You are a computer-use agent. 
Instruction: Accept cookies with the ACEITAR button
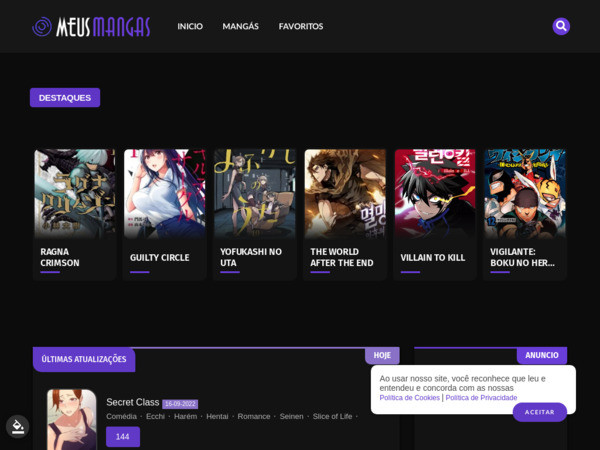click(540, 412)
